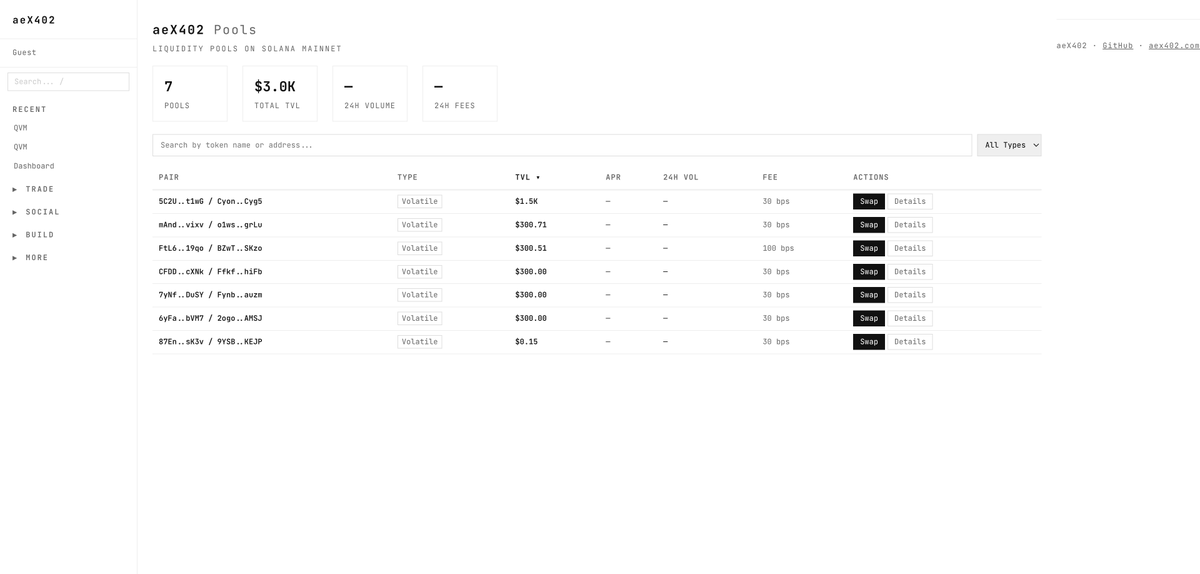
Task: Click the 24H VOL column header
Action: point(681,177)
